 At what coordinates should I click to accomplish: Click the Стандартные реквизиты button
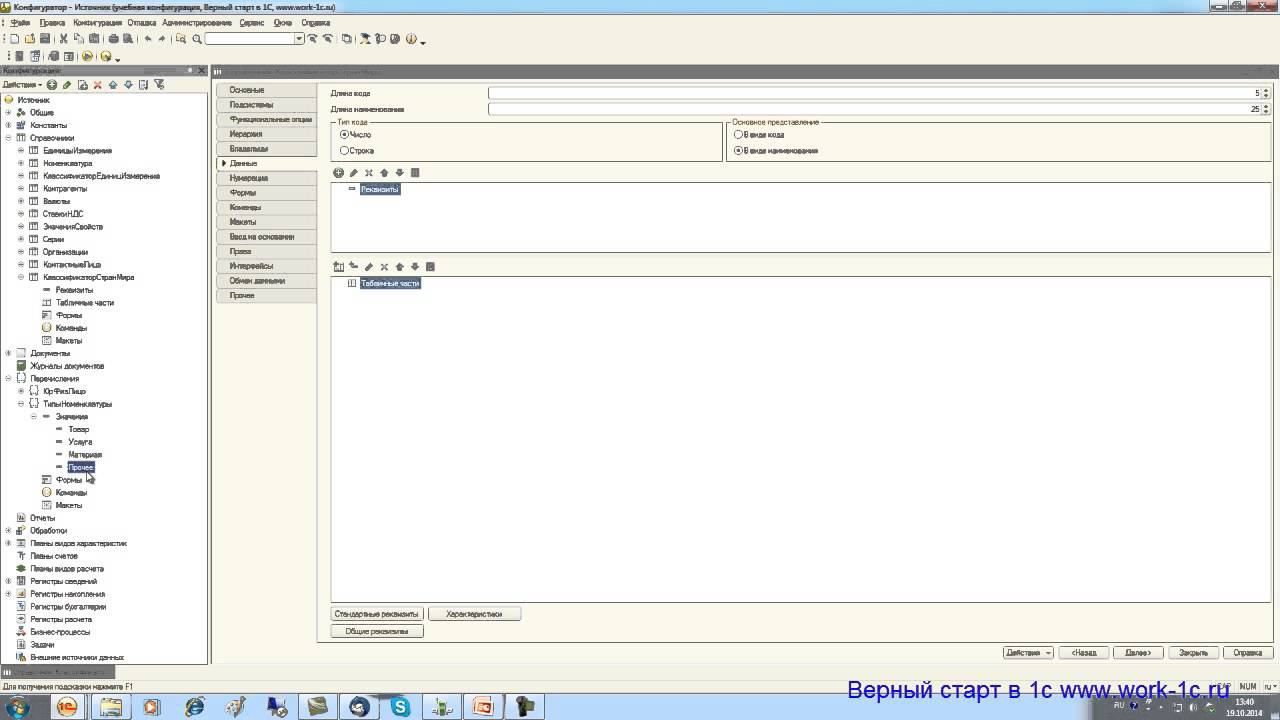378,614
